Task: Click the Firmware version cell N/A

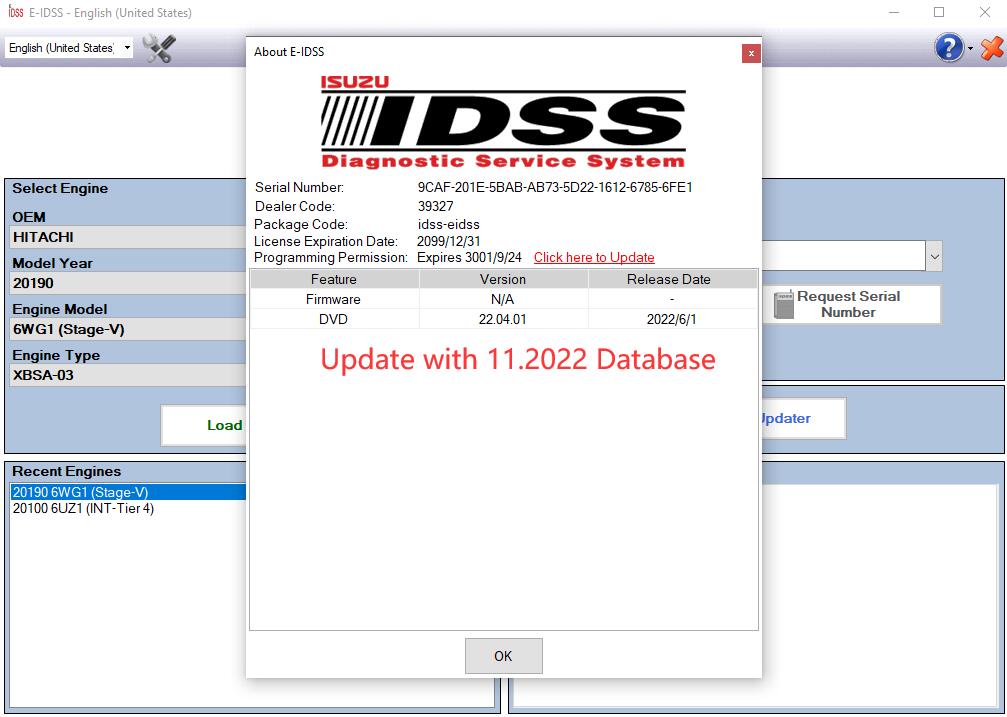Action: click(x=502, y=299)
